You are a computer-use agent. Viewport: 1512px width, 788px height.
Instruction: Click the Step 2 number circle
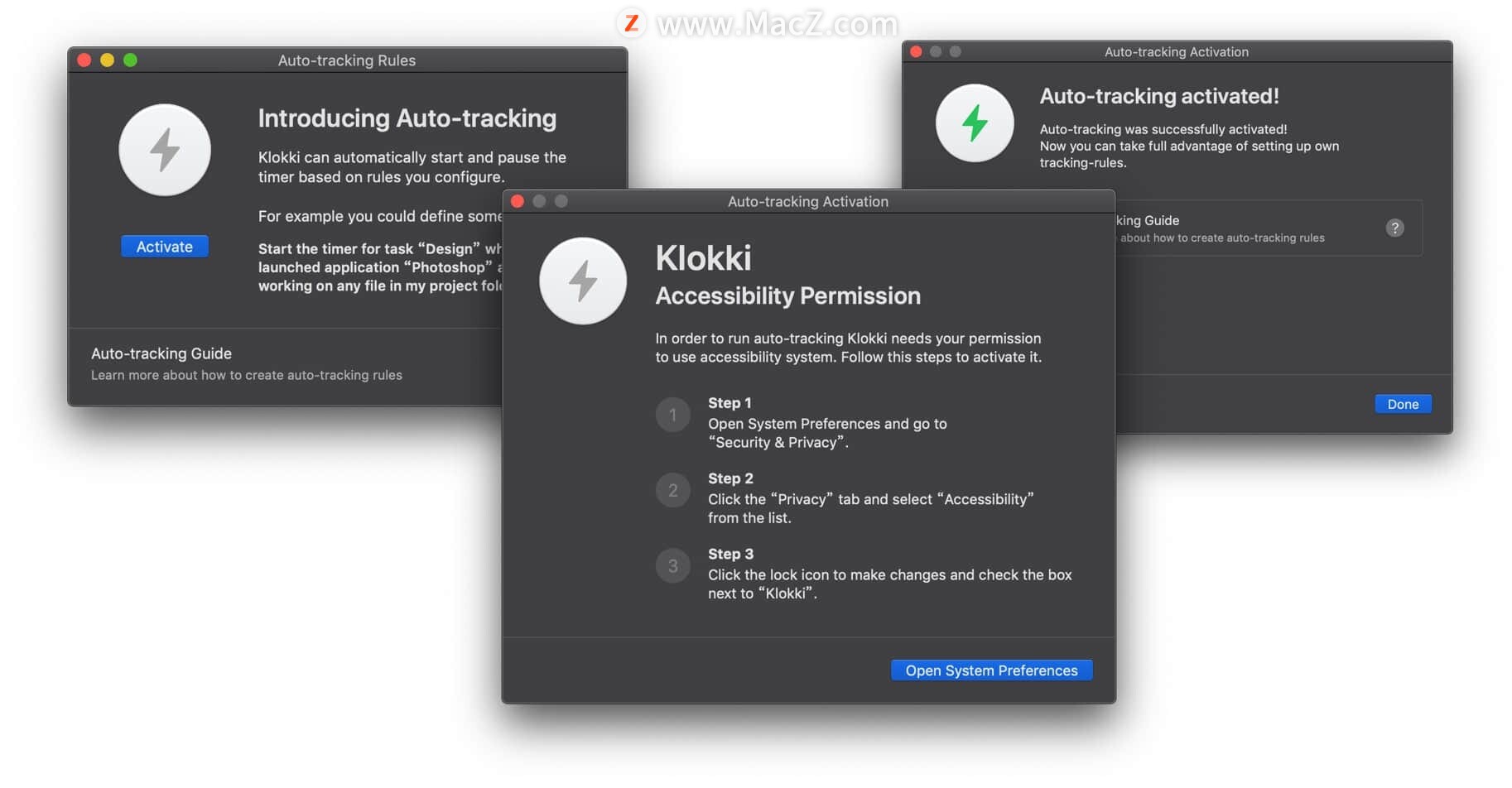(x=672, y=490)
